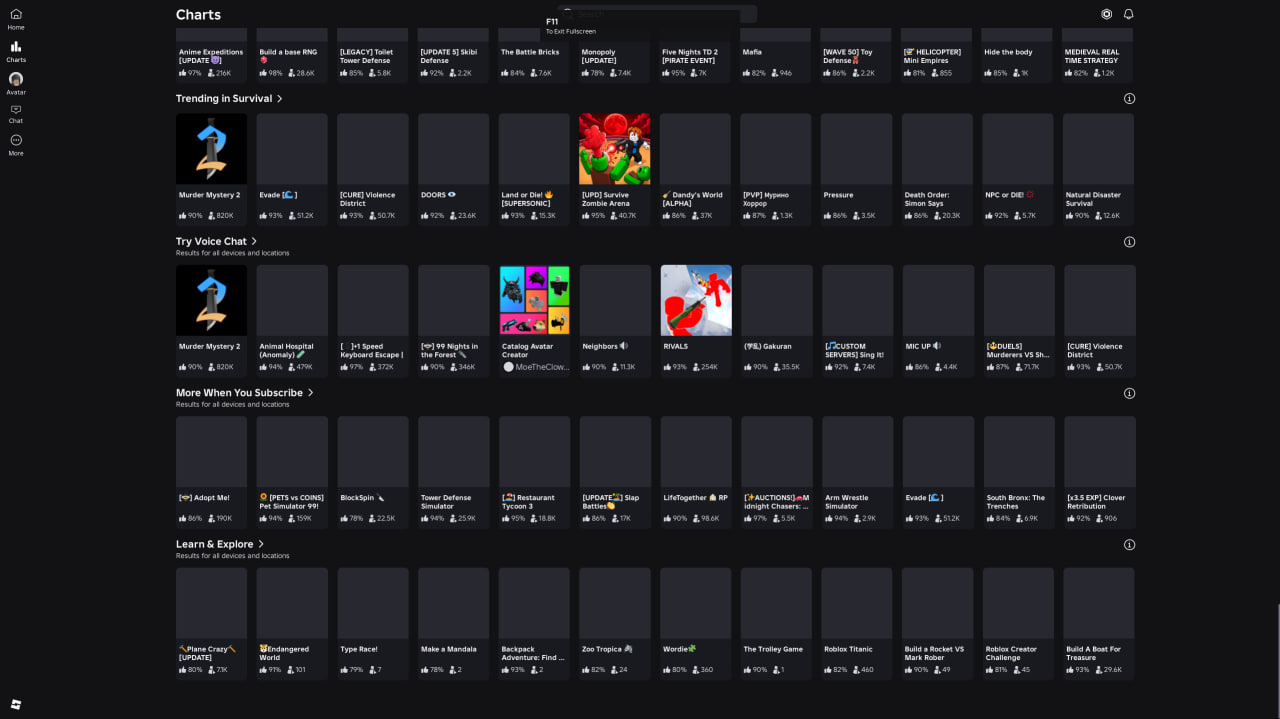Open NPC or DIE! game card
The width and height of the screenshot is (1280, 719).
pos(1017,169)
